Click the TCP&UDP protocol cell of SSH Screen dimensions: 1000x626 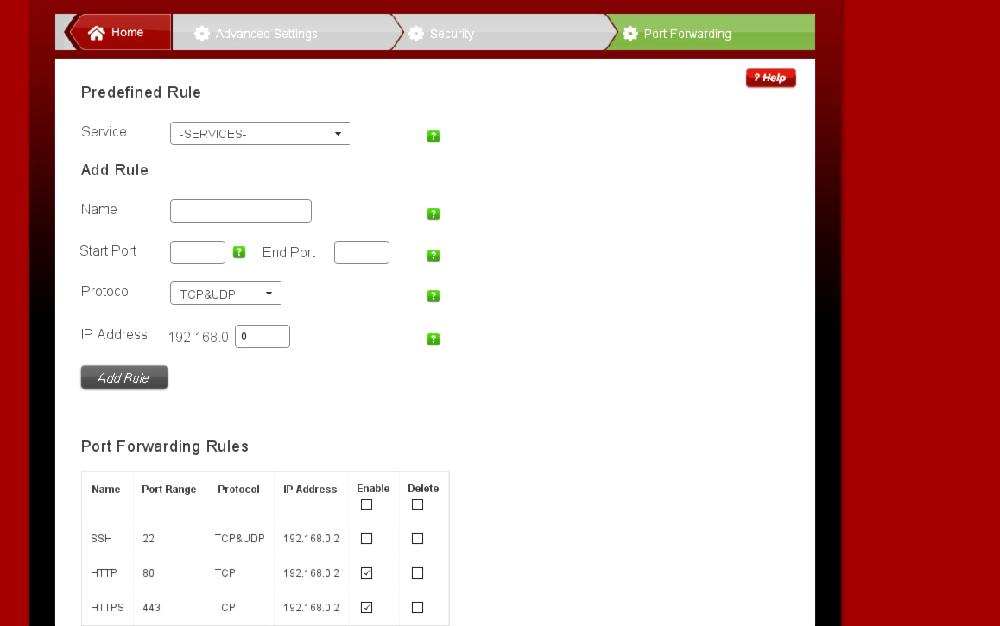coord(239,539)
